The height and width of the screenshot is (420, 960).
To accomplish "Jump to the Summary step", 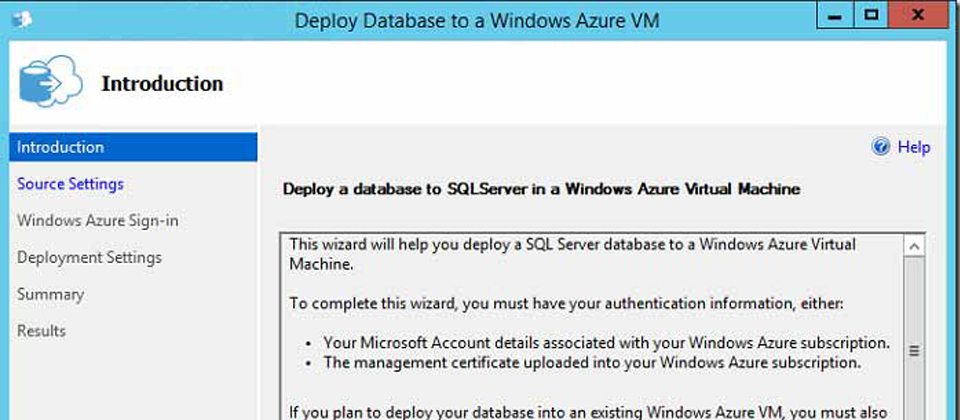I will [50, 294].
